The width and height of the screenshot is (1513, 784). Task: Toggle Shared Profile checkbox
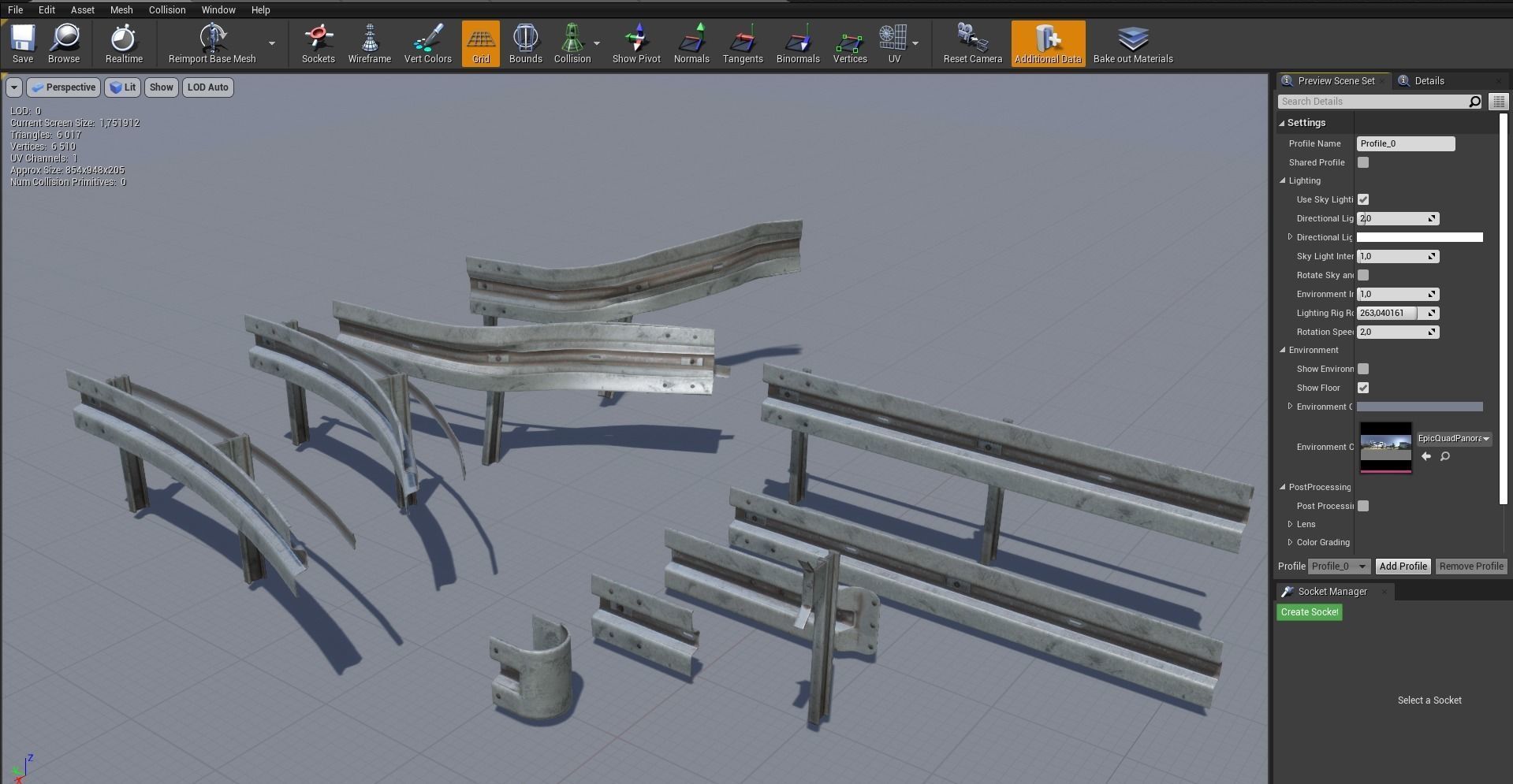(1363, 162)
